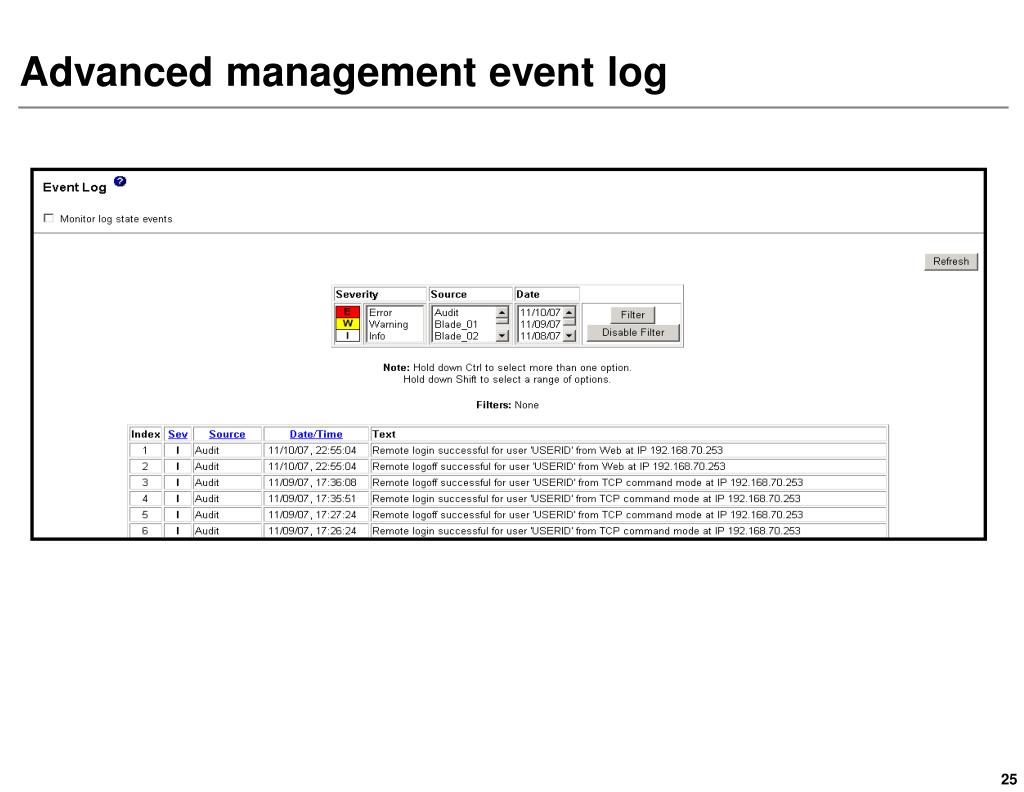Click index 2 event text about Web logoff
Image resolution: width=1024 pixels, height=792 pixels.
coord(549,467)
